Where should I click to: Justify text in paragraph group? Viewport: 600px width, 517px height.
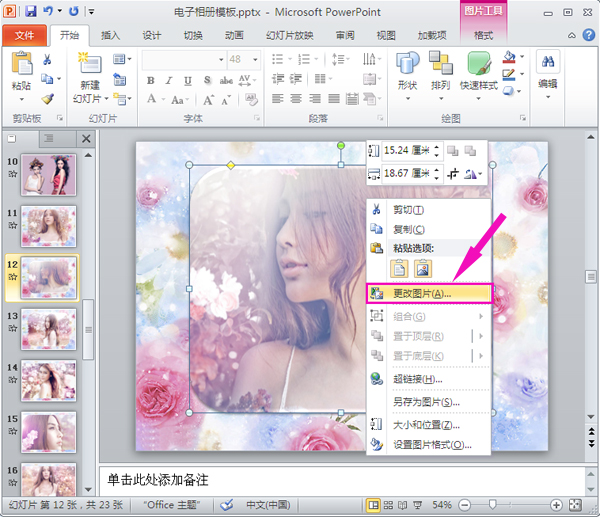tap(334, 99)
